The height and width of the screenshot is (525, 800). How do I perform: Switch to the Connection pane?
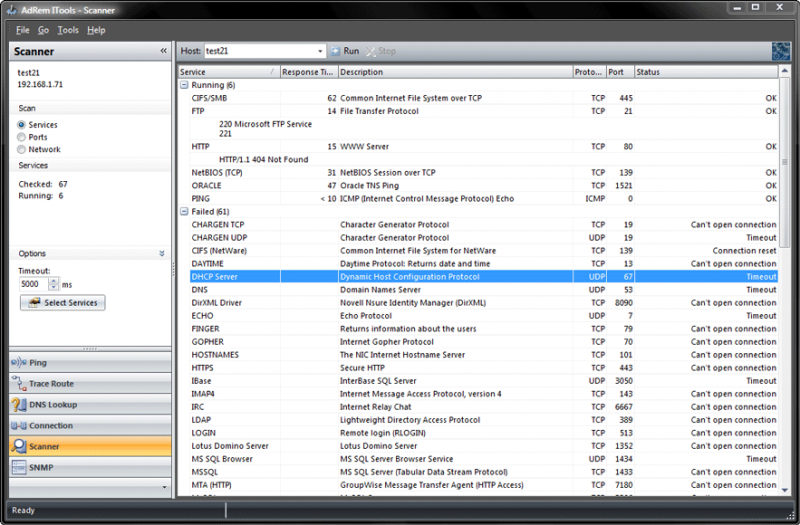(90, 426)
